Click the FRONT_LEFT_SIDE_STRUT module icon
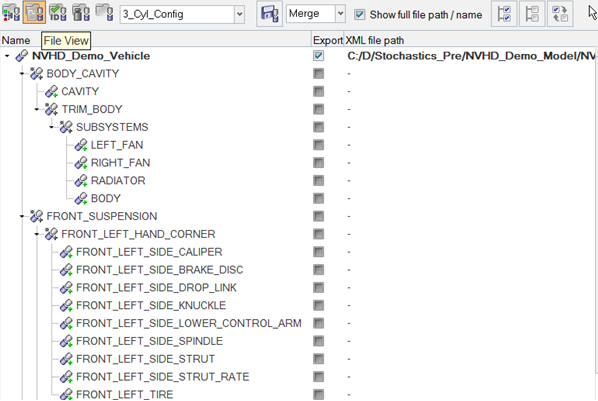The image size is (598, 401). coord(66,359)
